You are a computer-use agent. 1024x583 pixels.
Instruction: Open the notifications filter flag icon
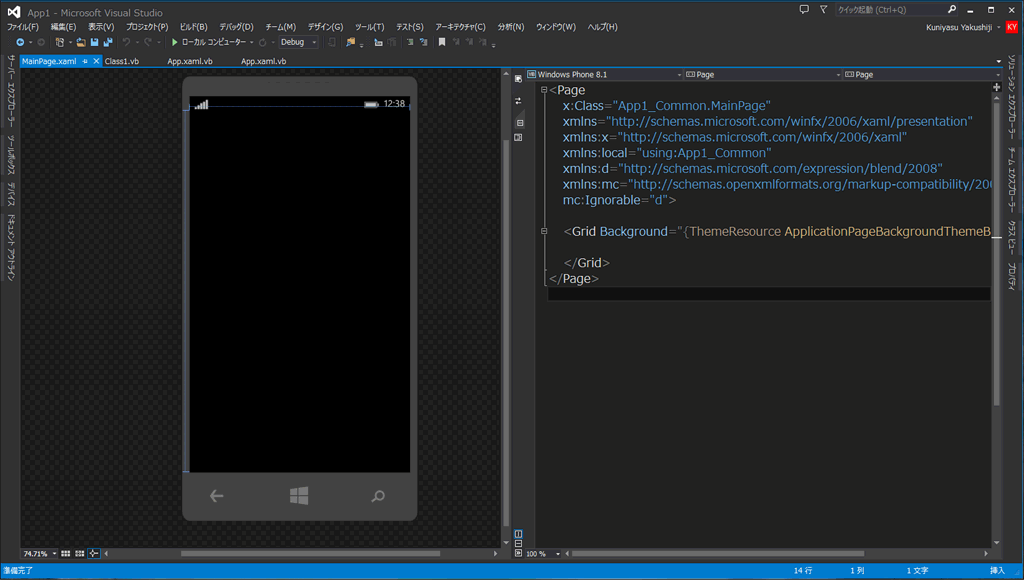(x=824, y=10)
